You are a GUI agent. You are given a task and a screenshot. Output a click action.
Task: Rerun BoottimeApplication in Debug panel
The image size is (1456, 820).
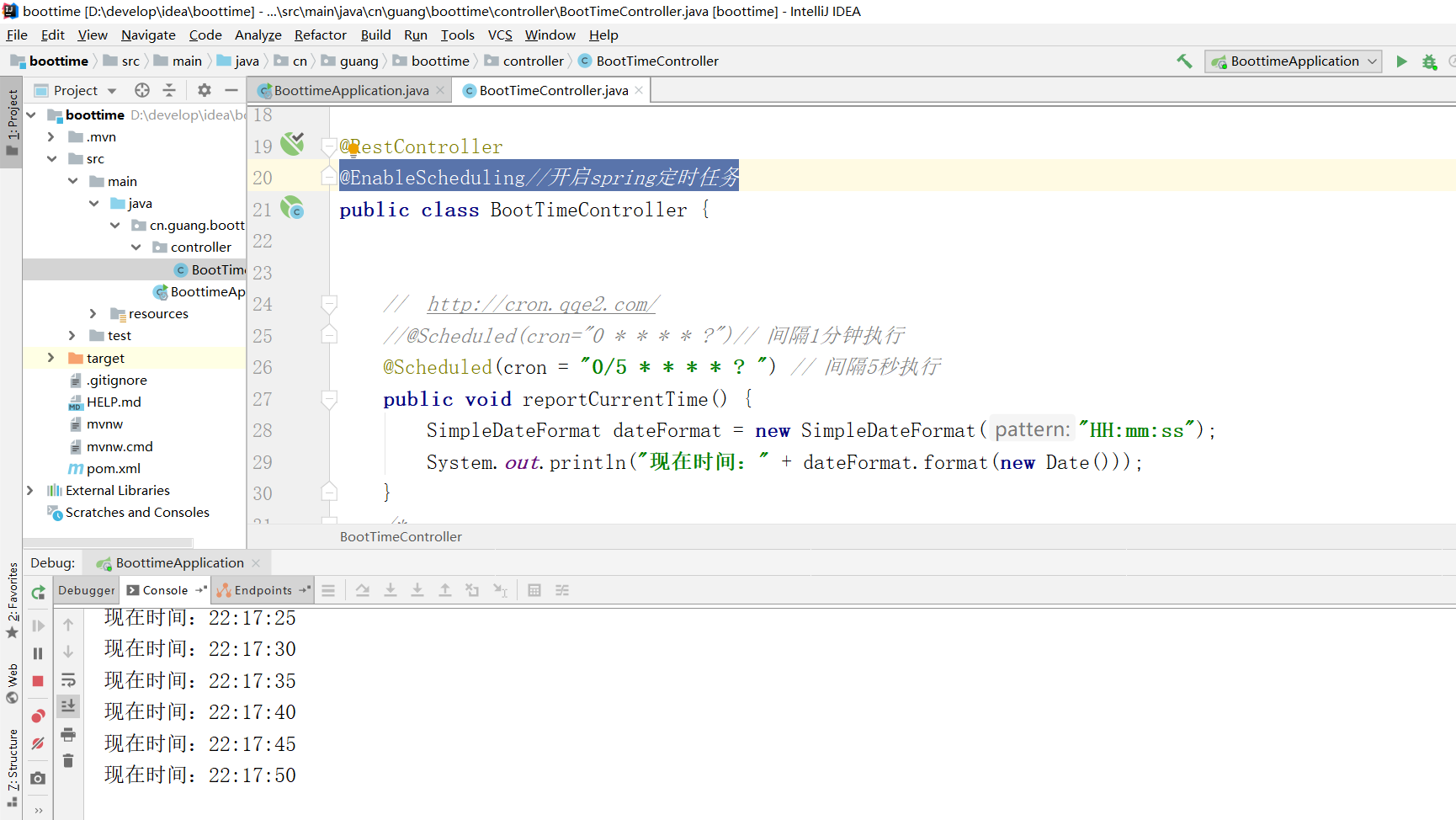38,592
